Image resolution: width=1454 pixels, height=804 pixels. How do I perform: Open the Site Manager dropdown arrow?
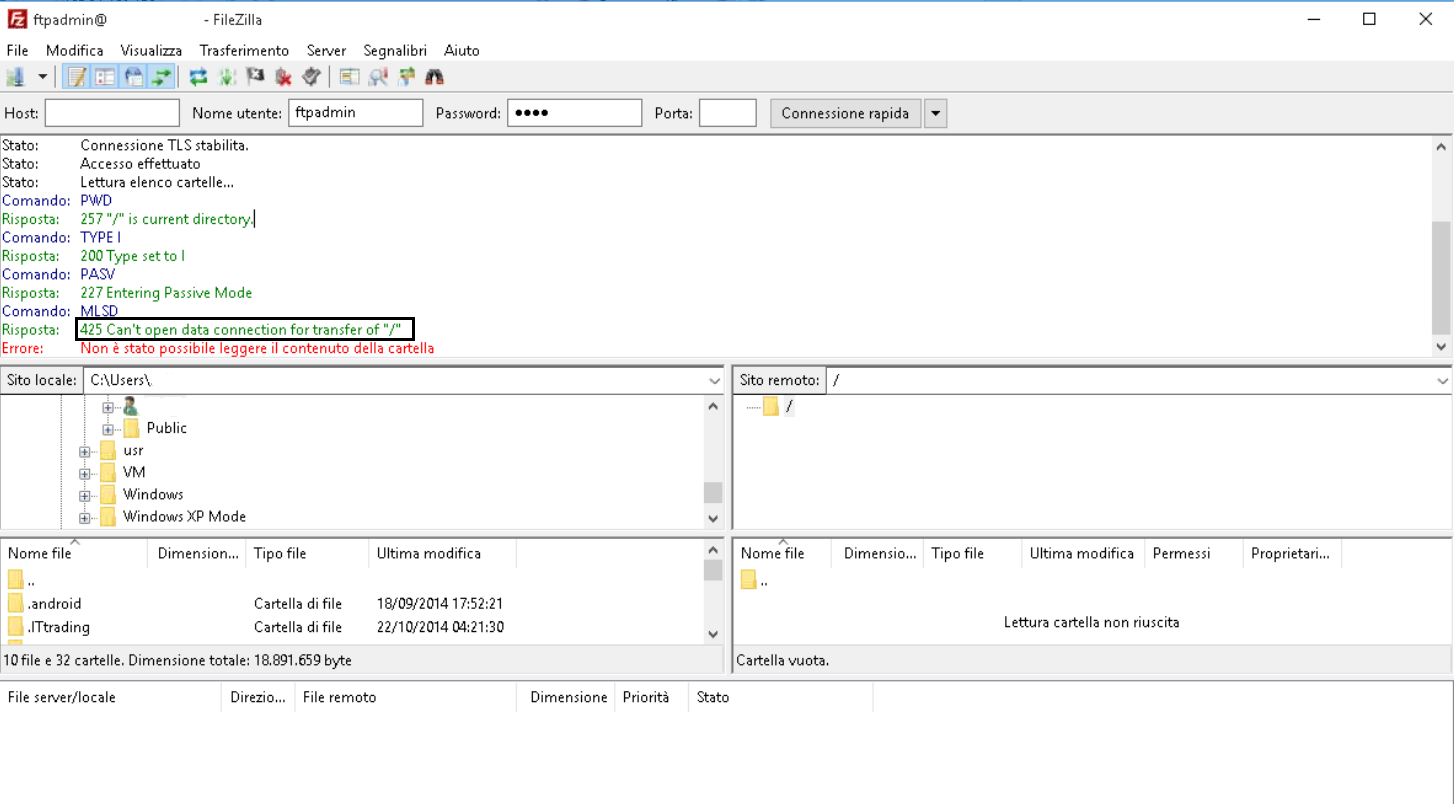point(43,77)
